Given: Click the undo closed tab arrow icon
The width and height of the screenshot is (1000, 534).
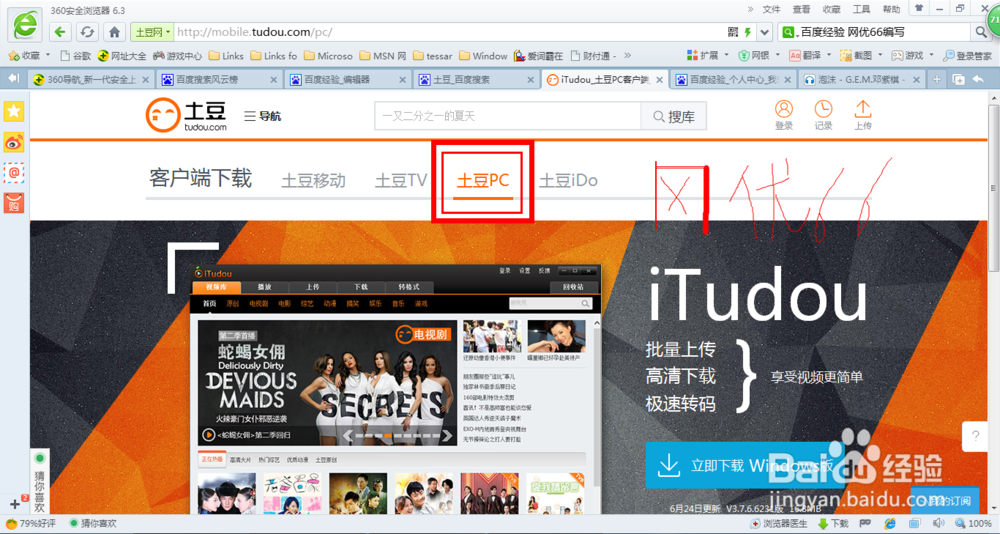Looking at the screenshot, I should pyautogui.click(x=978, y=79).
